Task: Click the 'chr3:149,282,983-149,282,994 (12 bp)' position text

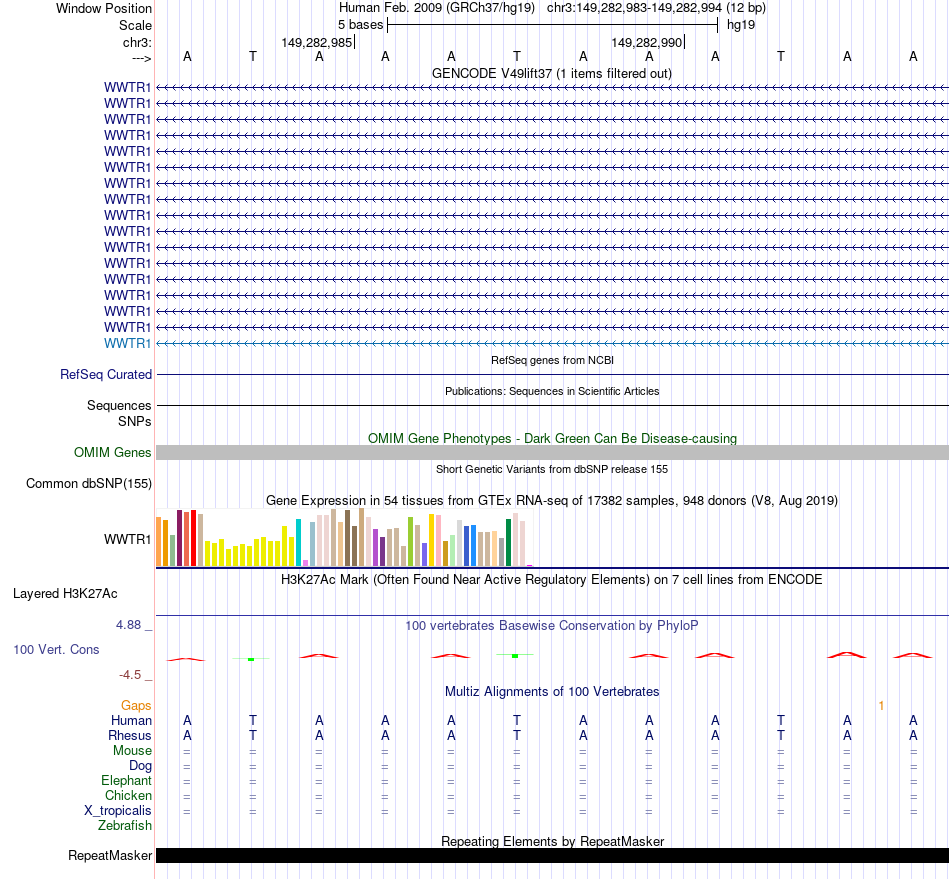Action: click(x=656, y=8)
